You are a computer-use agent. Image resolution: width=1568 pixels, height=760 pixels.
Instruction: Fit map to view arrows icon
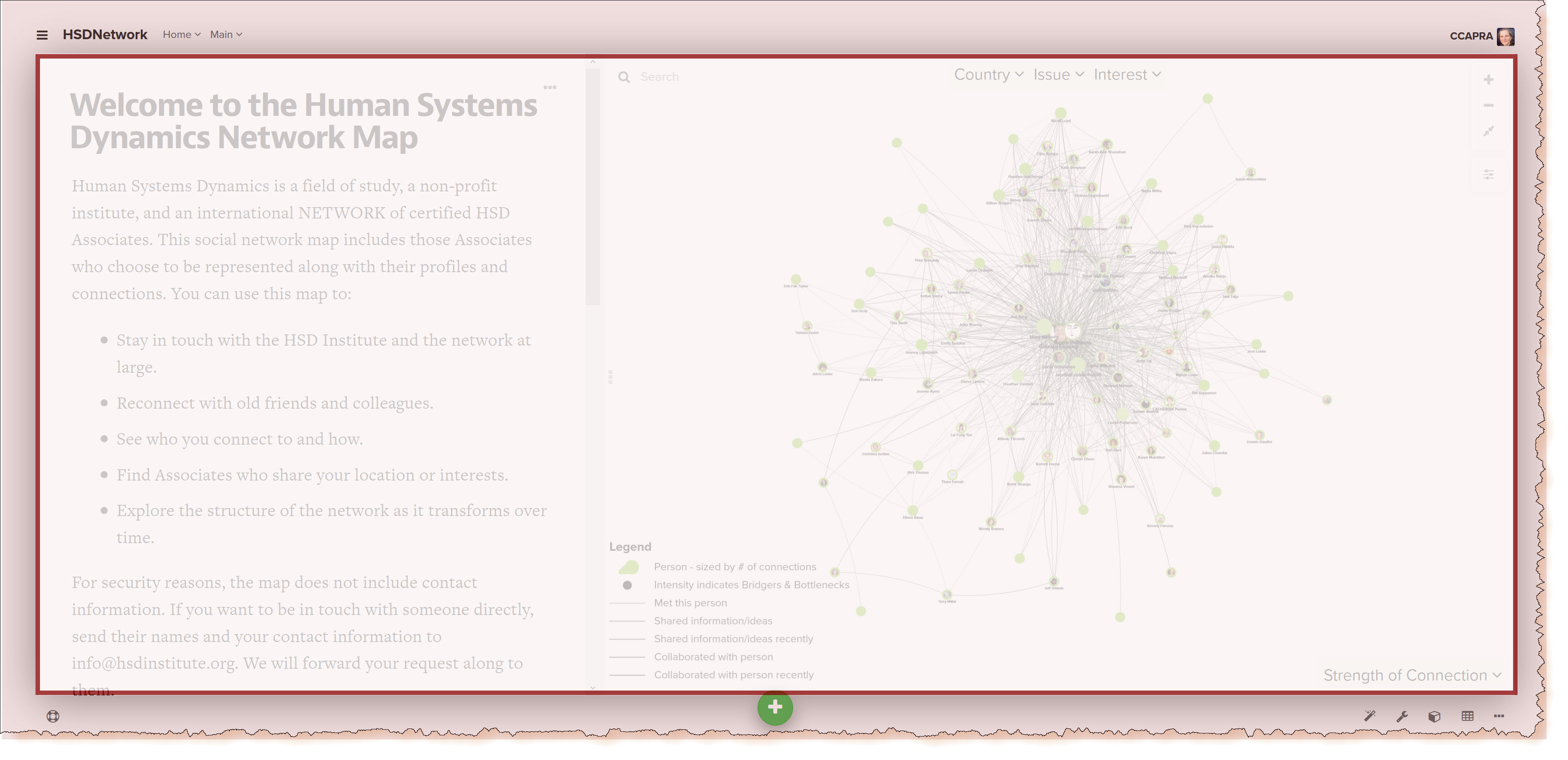[1488, 131]
